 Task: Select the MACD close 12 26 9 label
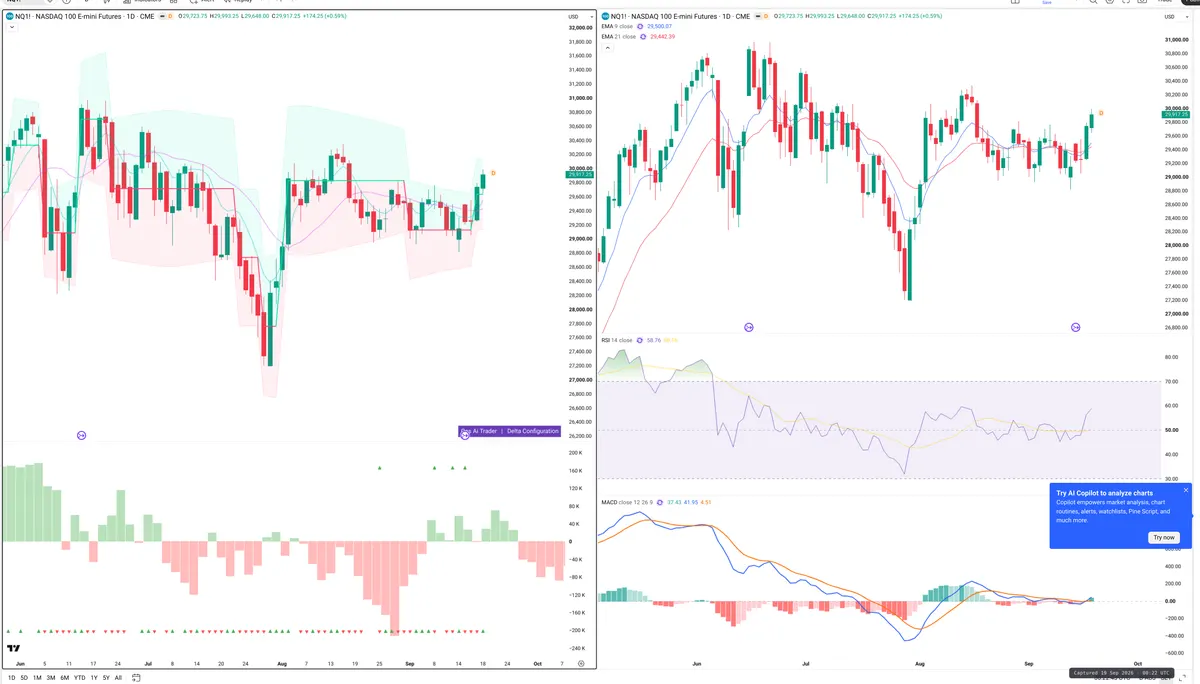[627, 502]
